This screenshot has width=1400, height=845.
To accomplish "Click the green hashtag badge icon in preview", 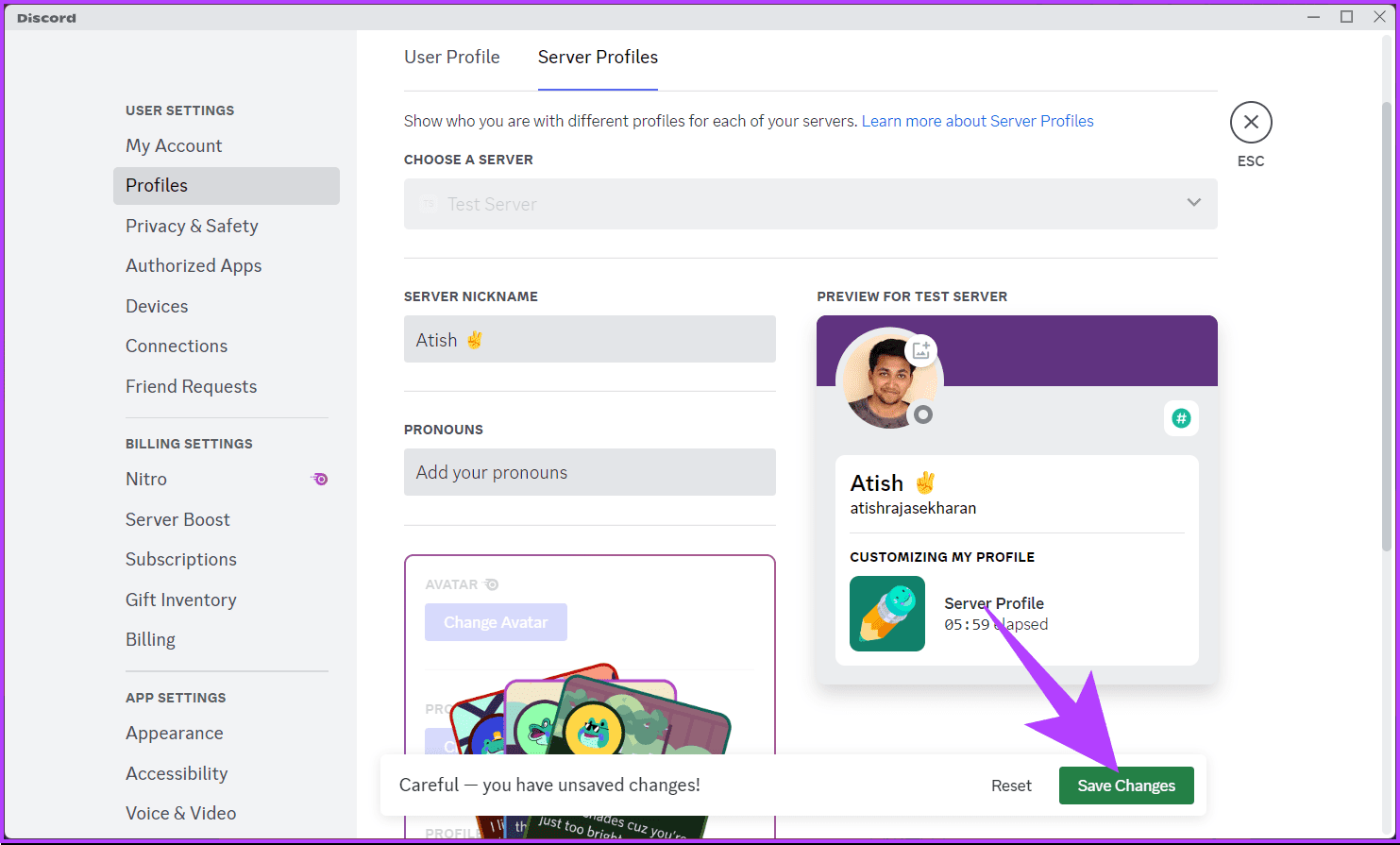I will coord(1181,418).
